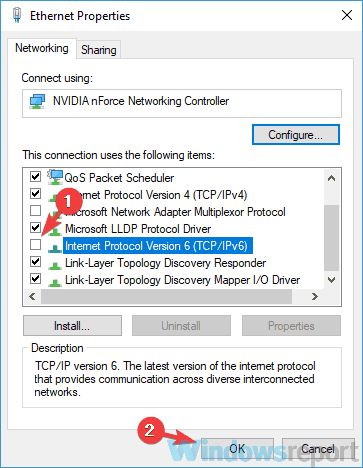363x468 pixels.
Task: Switch to the Sharing tab
Action: (99, 50)
